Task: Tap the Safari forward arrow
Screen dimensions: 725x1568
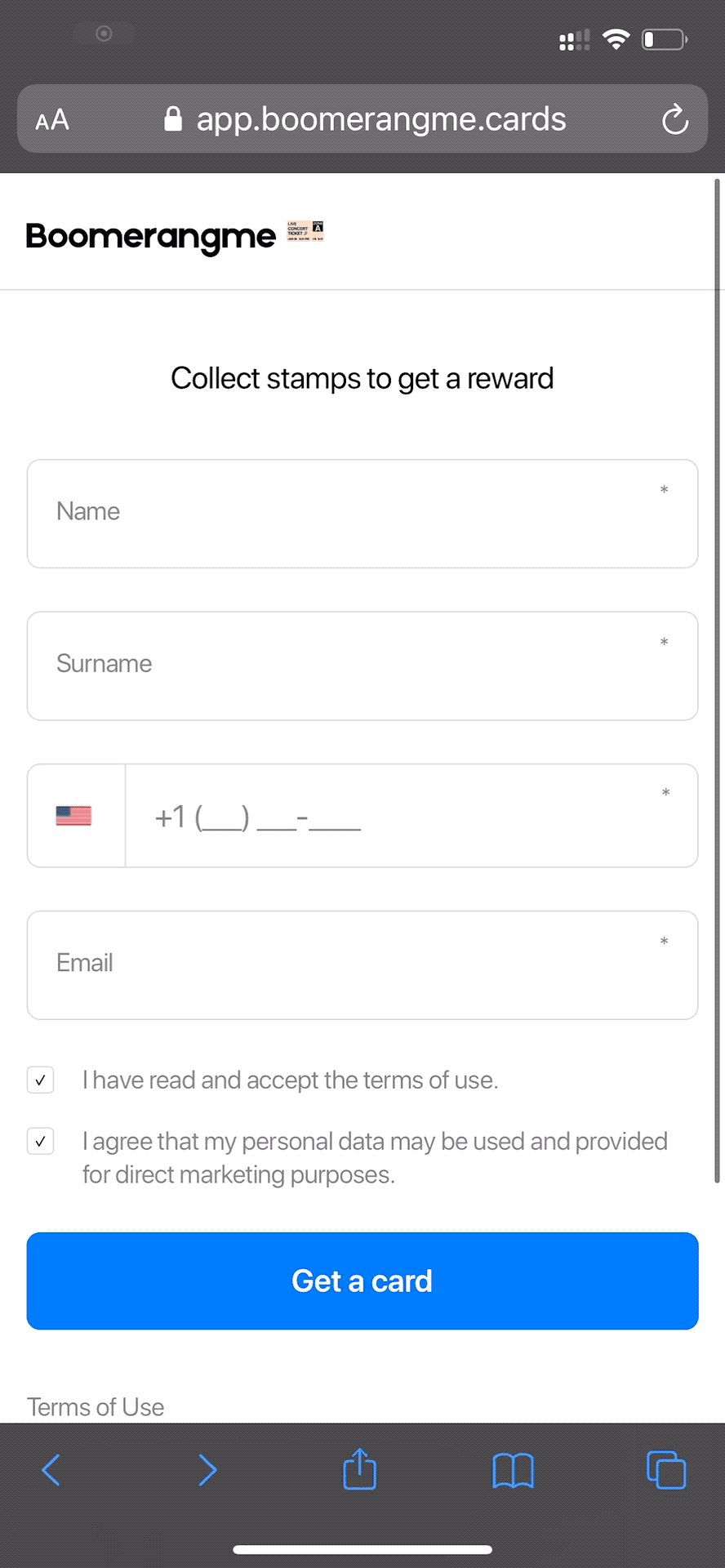Action: 207,1470
